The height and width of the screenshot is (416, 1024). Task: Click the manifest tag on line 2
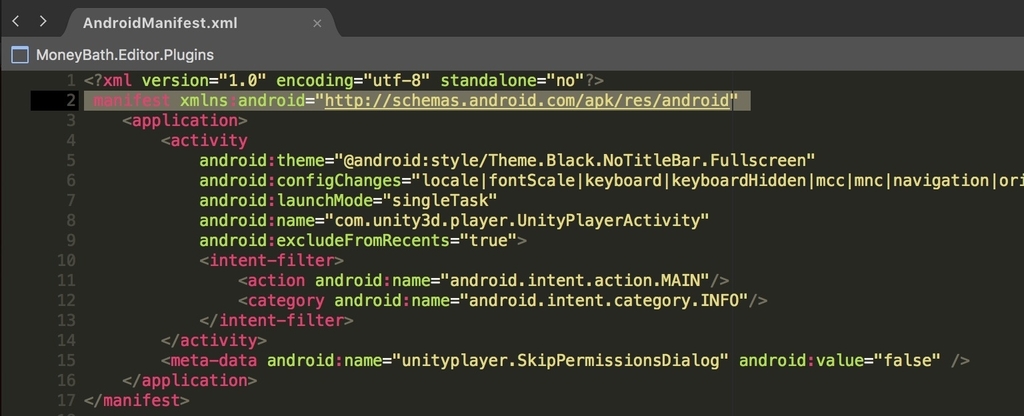(x=132, y=101)
